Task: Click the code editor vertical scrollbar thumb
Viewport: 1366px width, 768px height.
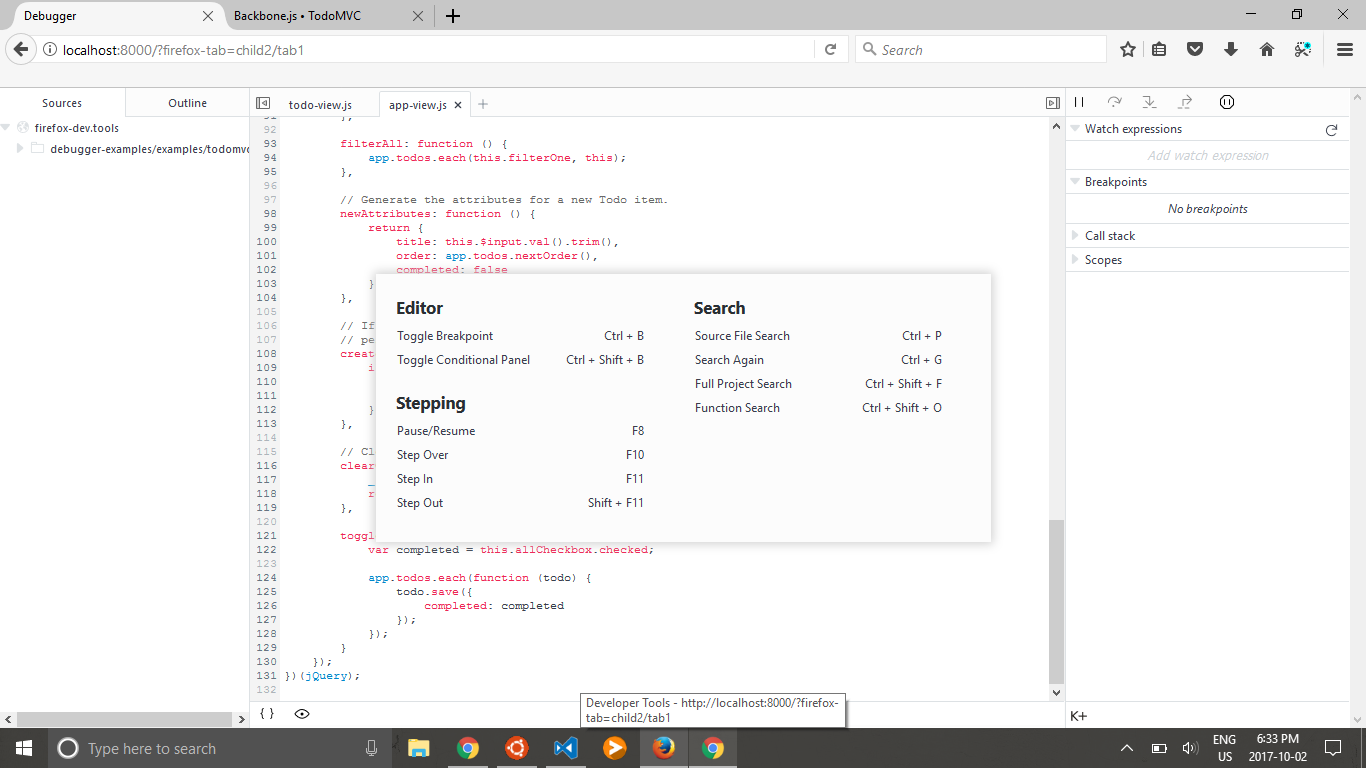Action: pos(1057,601)
